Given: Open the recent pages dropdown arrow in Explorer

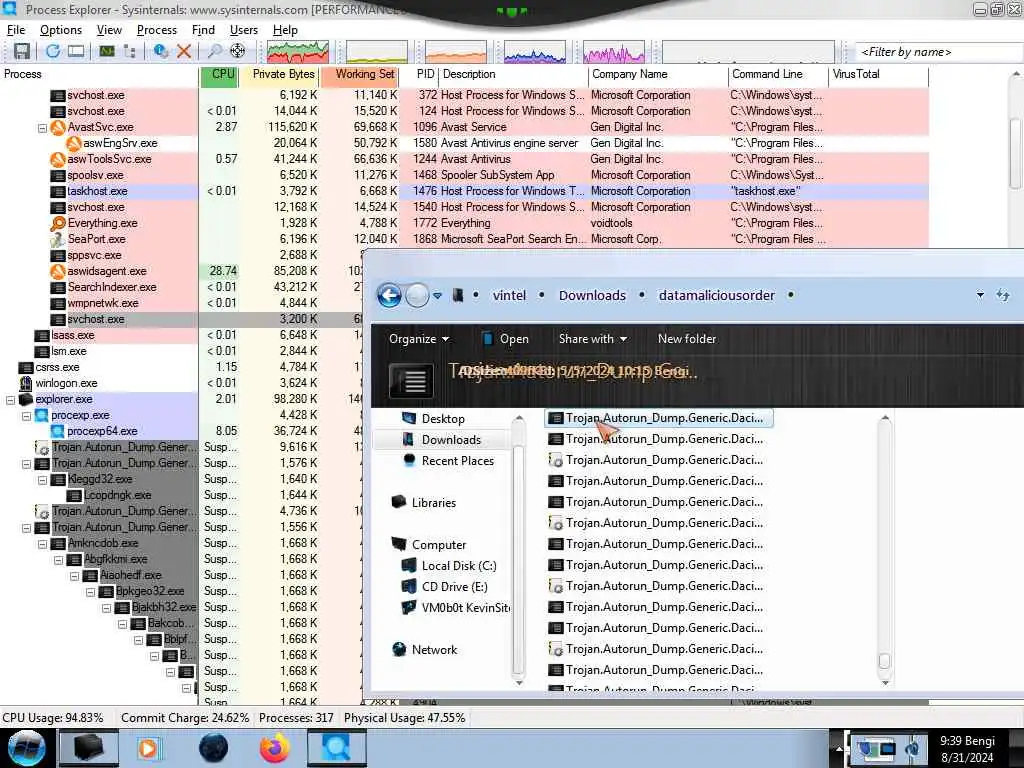Looking at the screenshot, I should coord(438,296).
